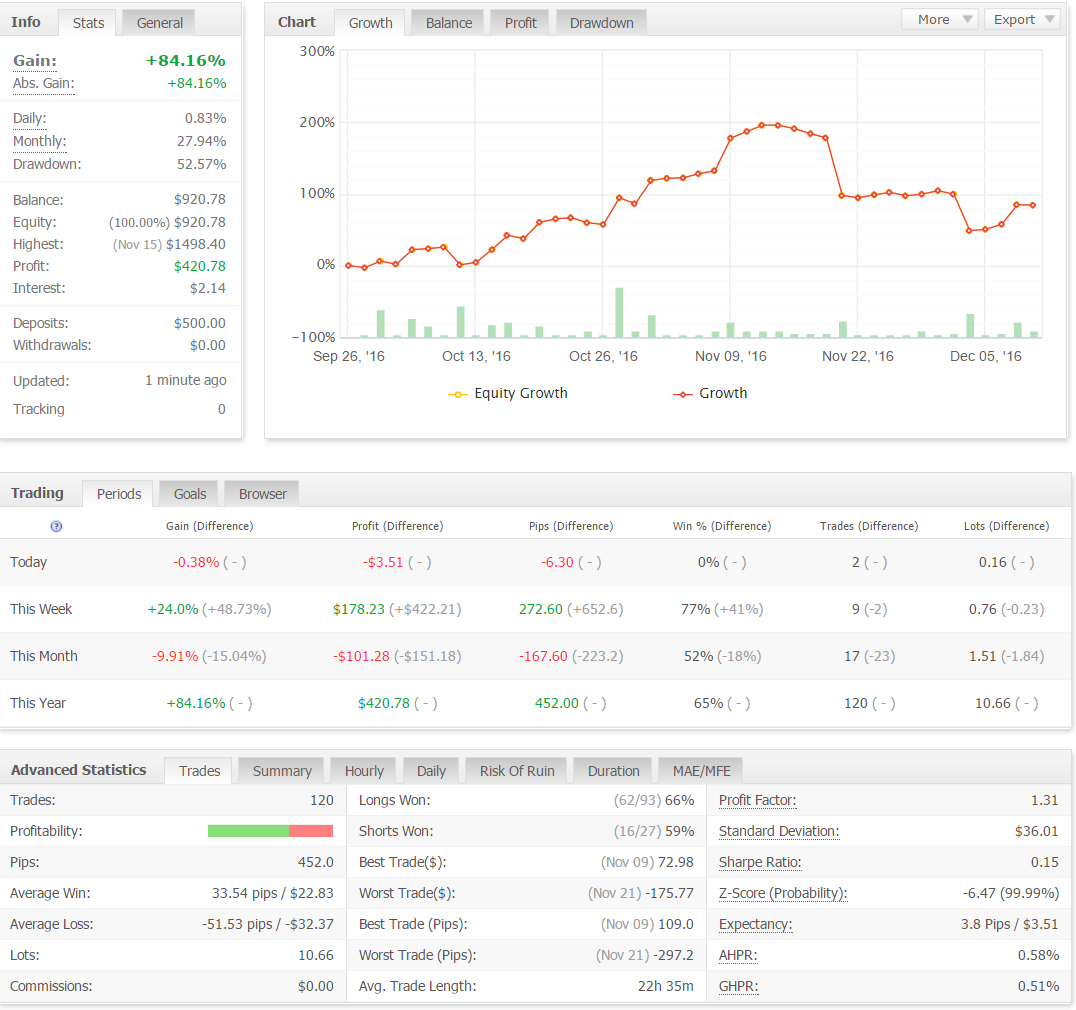Click the Tracking row label

[38, 410]
